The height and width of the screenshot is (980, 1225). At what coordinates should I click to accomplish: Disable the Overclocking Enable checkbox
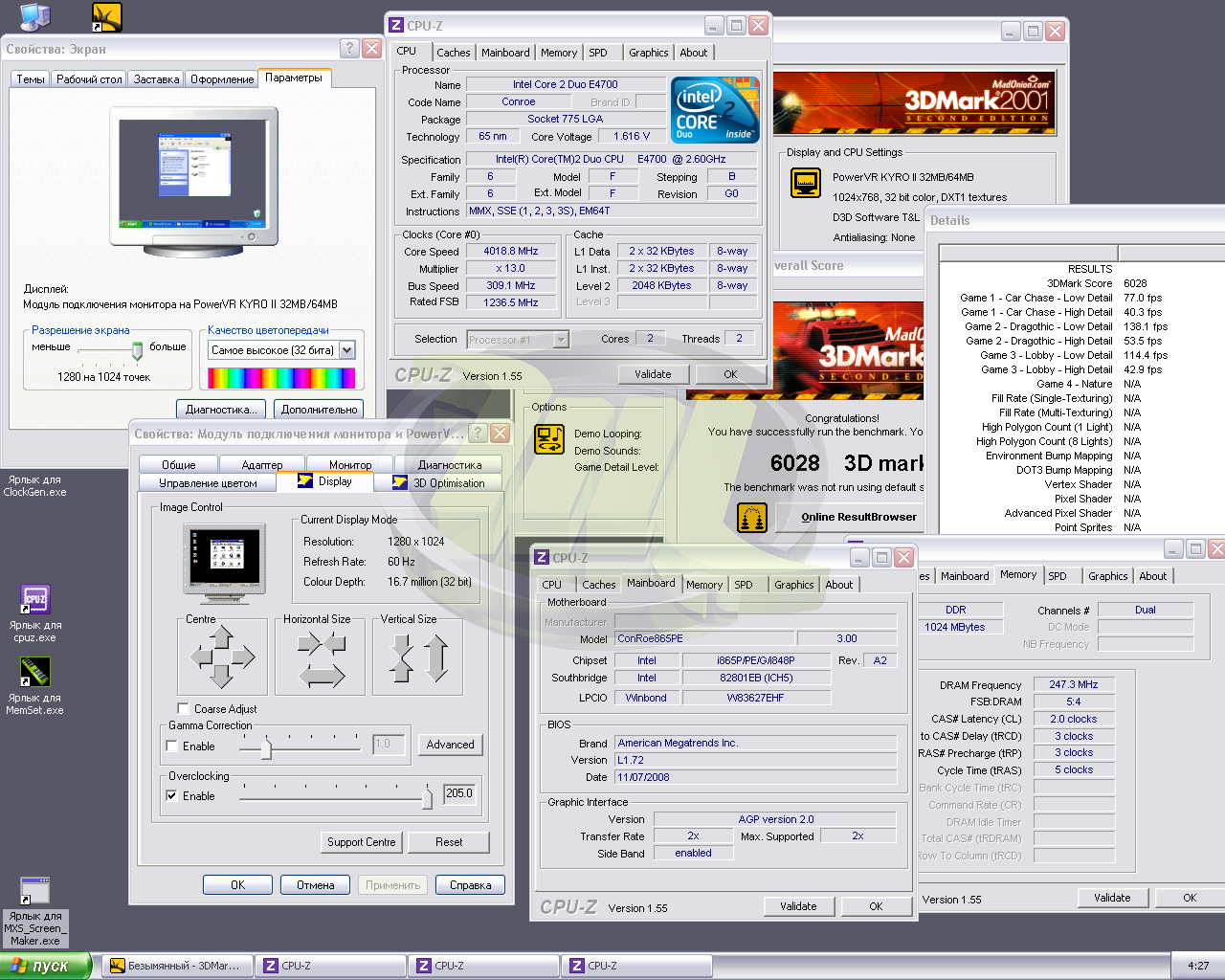pos(172,796)
